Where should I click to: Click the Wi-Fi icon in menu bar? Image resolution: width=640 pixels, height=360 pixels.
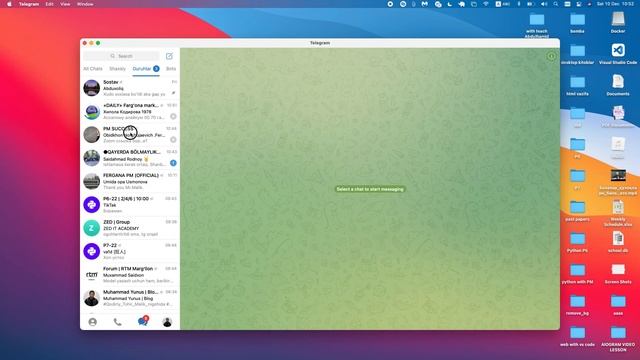point(486,4)
